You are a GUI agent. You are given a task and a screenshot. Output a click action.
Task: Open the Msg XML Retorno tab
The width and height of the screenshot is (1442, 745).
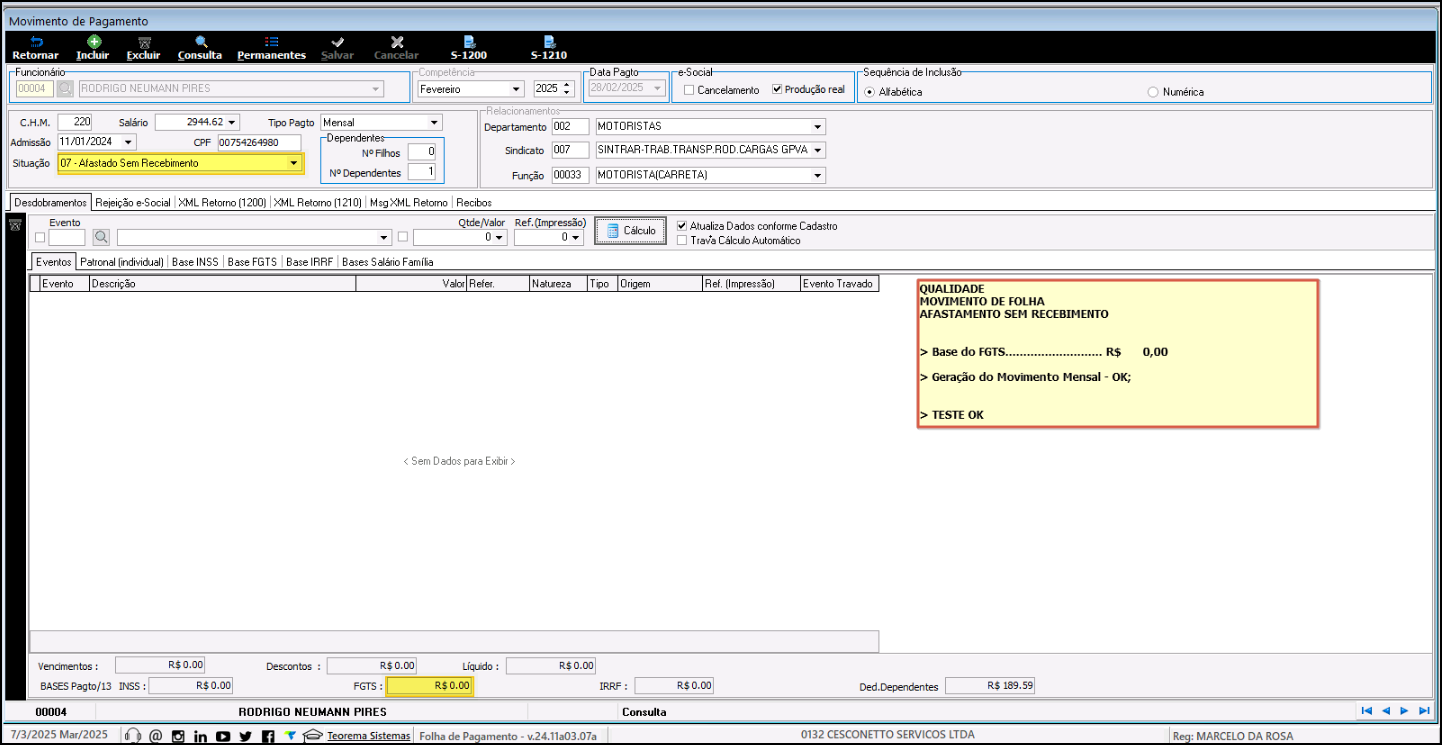click(410, 202)
